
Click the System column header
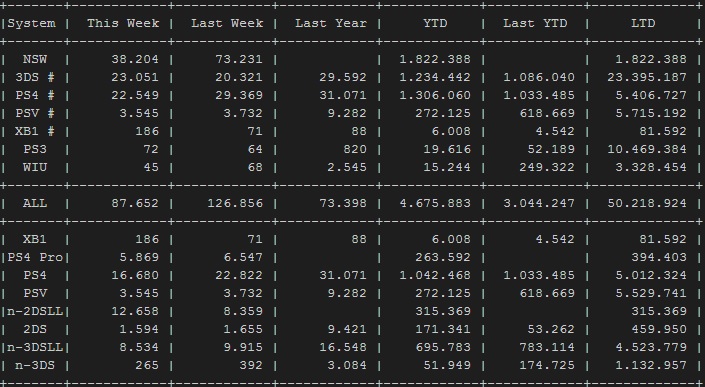click(31, 23)
